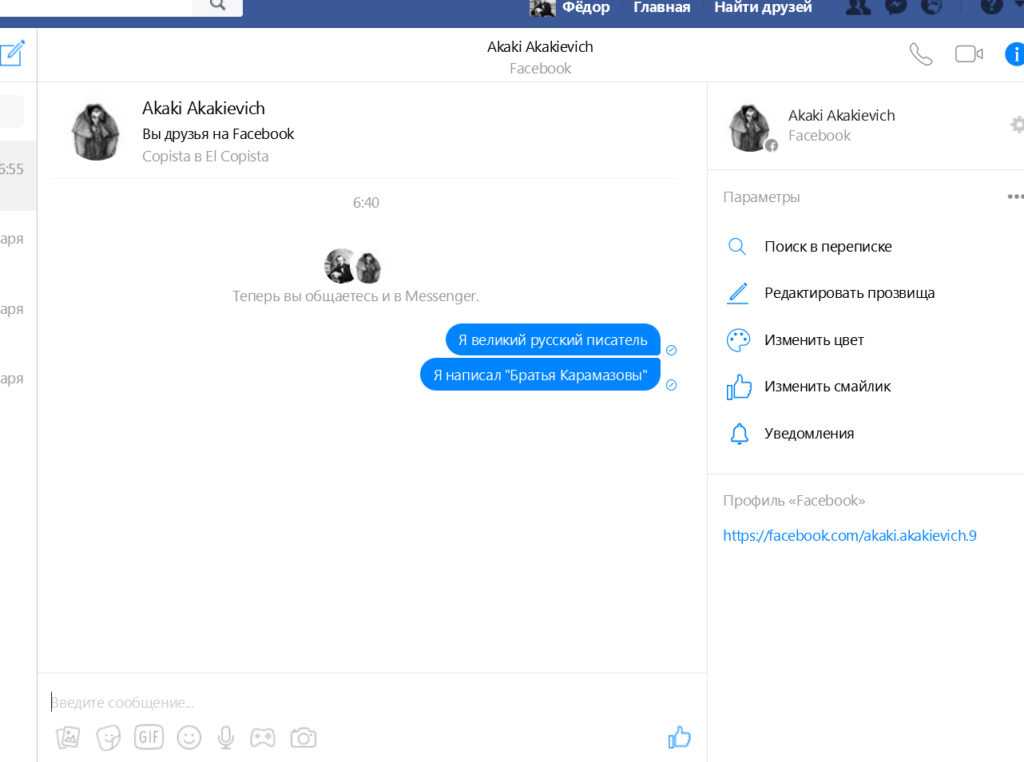Open more options next to Параметры
The width and height of the screenshot is (1024, 762).
pyautogui.click(x=1015, y=197)
